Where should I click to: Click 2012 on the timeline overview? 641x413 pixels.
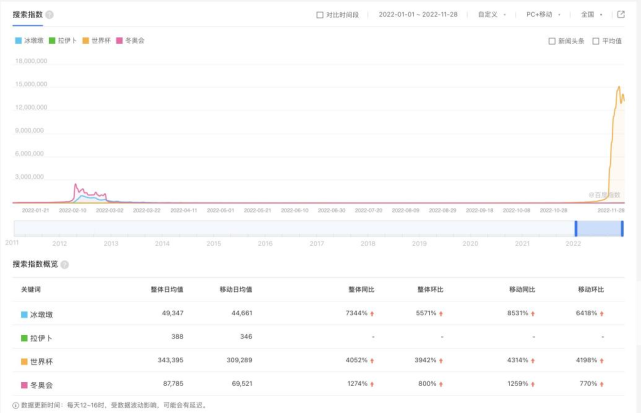59,244
